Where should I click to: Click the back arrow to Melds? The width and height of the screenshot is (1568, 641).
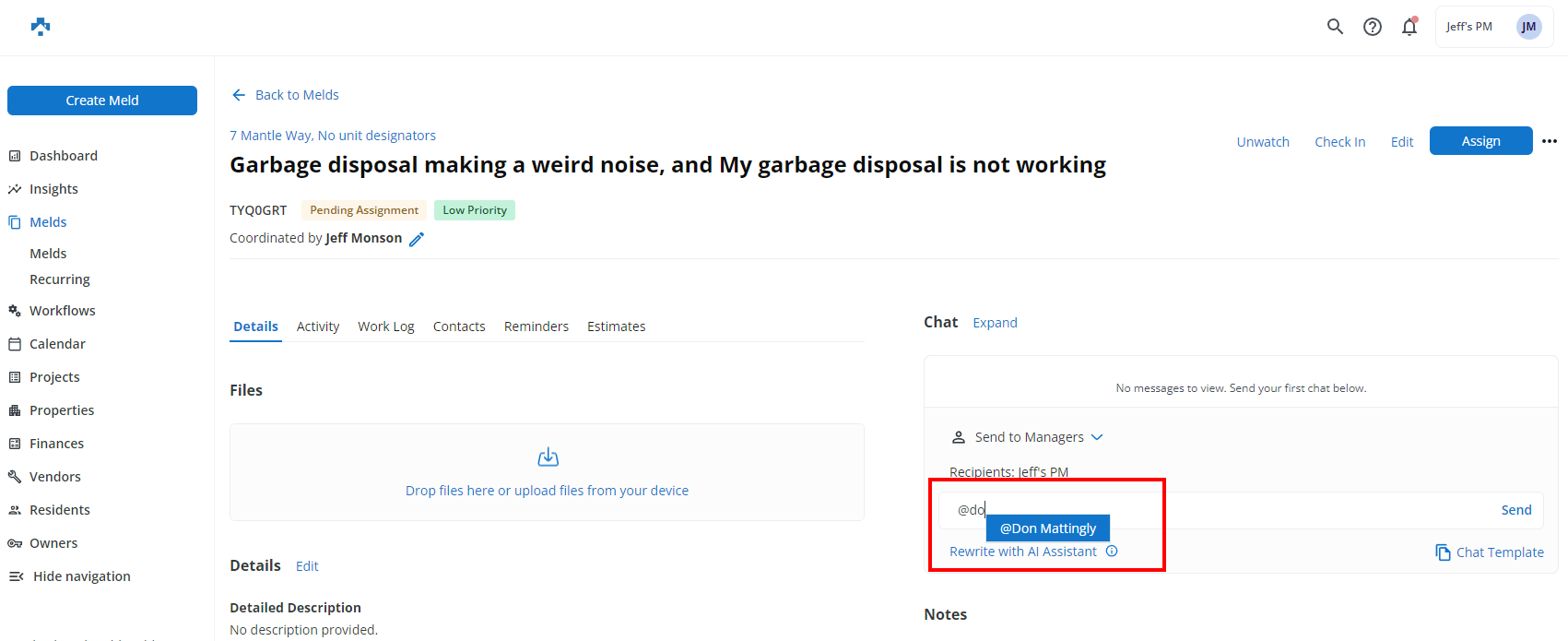coord(239,95)
